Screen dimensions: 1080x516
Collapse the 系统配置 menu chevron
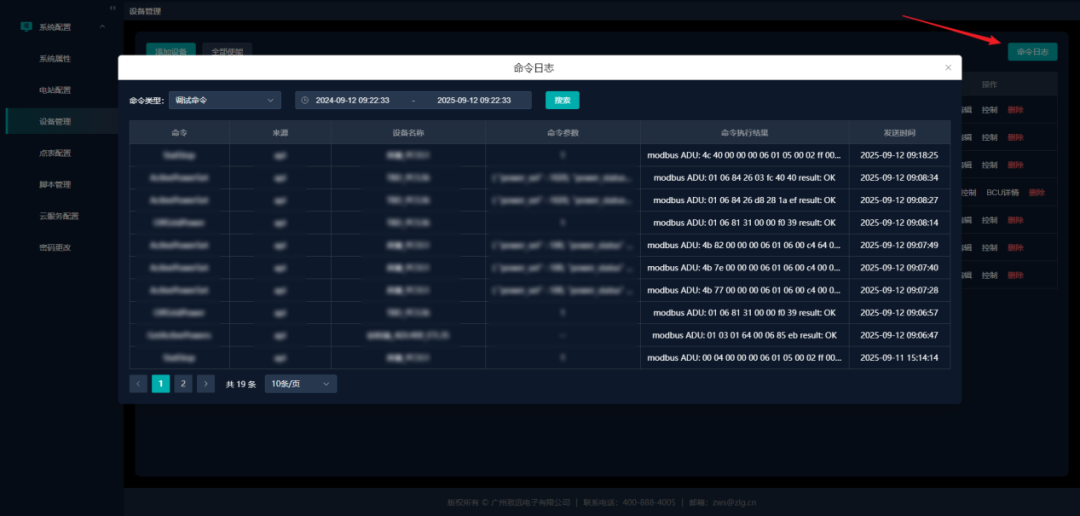tap(103, 27)
